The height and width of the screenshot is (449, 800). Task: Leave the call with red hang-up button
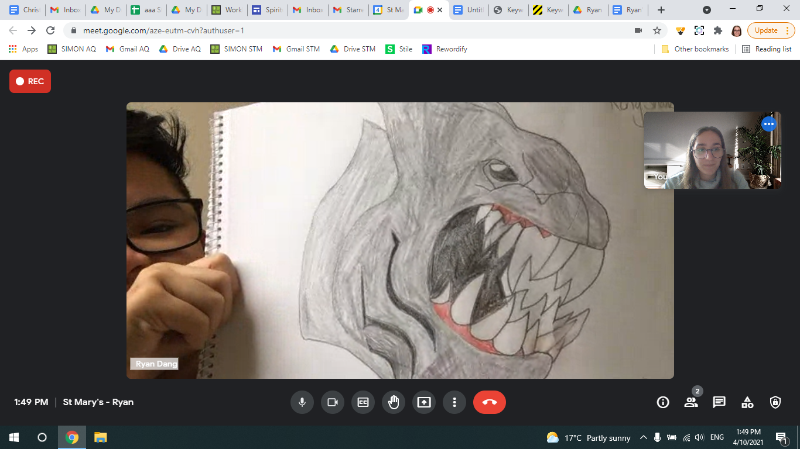[x=489, y=402]
